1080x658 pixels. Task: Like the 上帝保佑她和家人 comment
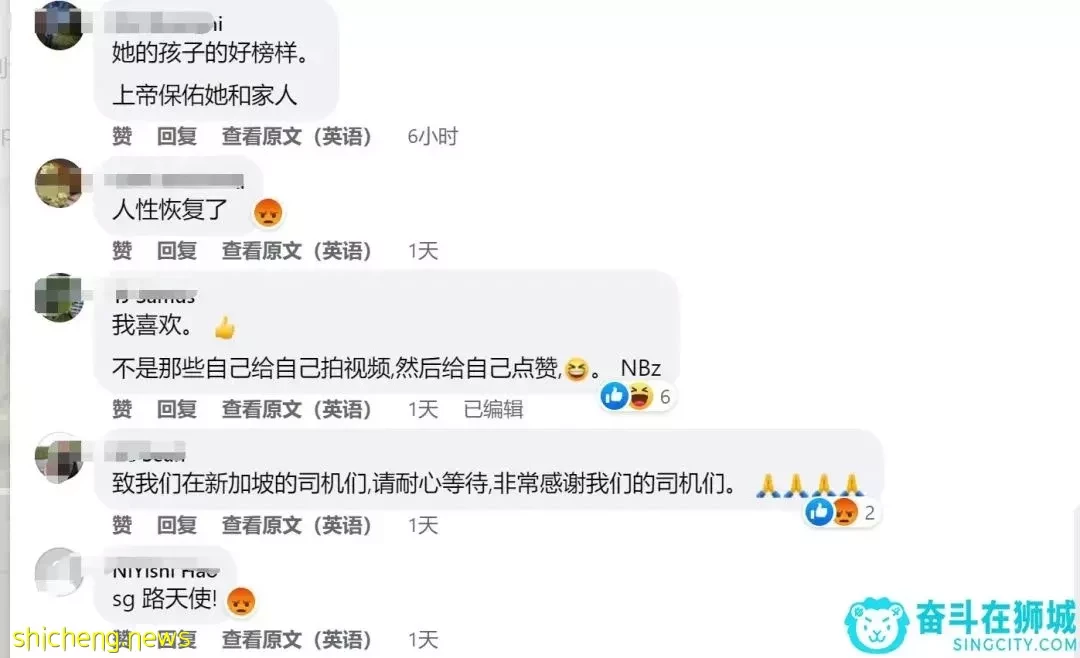122,136
